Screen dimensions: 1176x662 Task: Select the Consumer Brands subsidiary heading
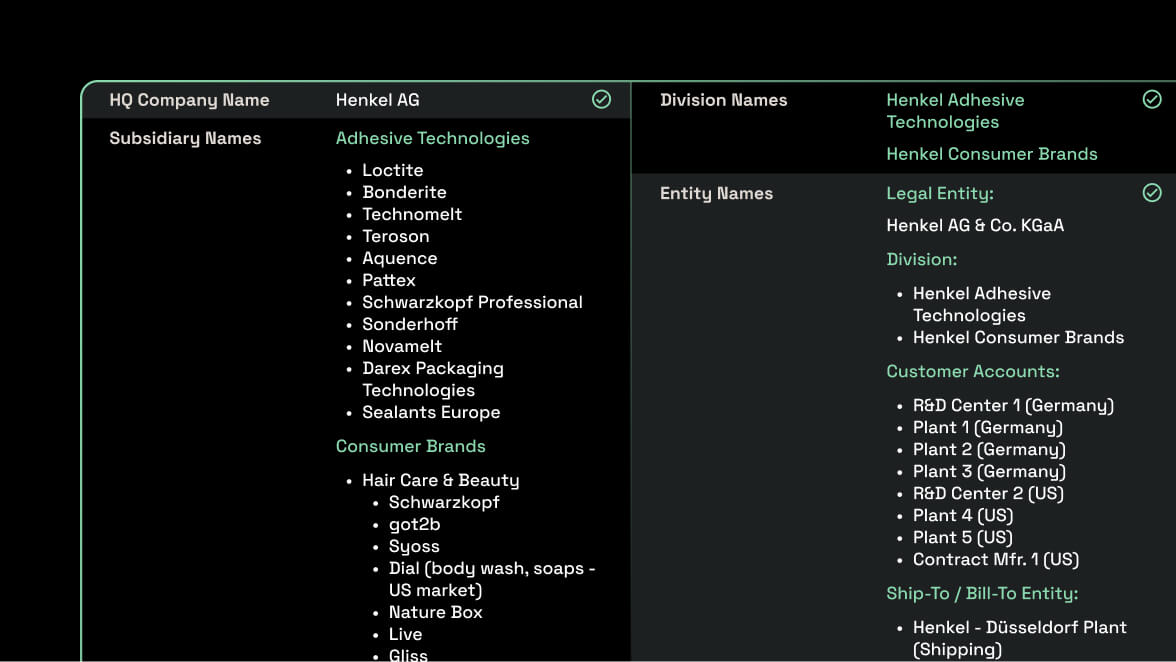410,446
